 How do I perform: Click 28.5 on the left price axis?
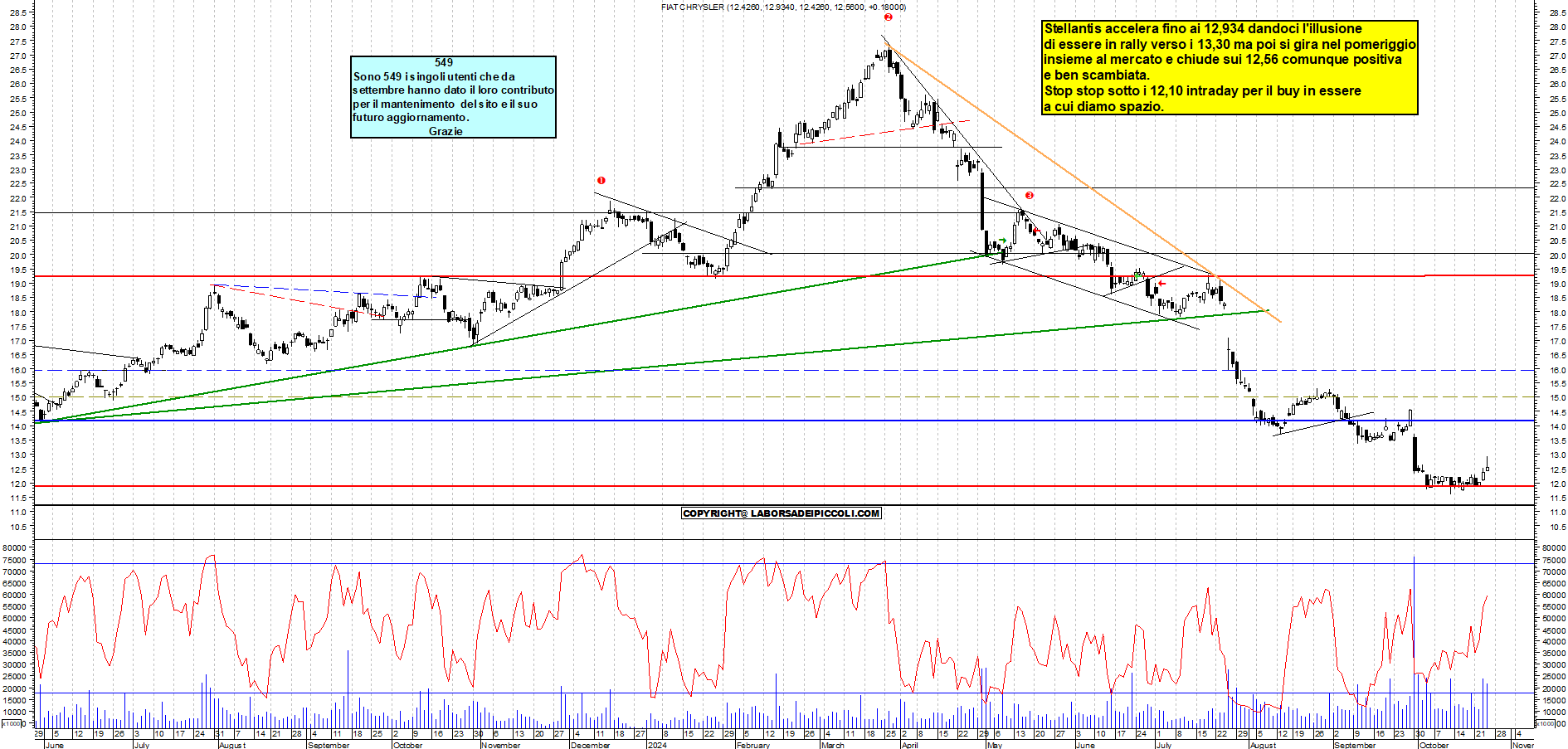[x=17, y=12]
